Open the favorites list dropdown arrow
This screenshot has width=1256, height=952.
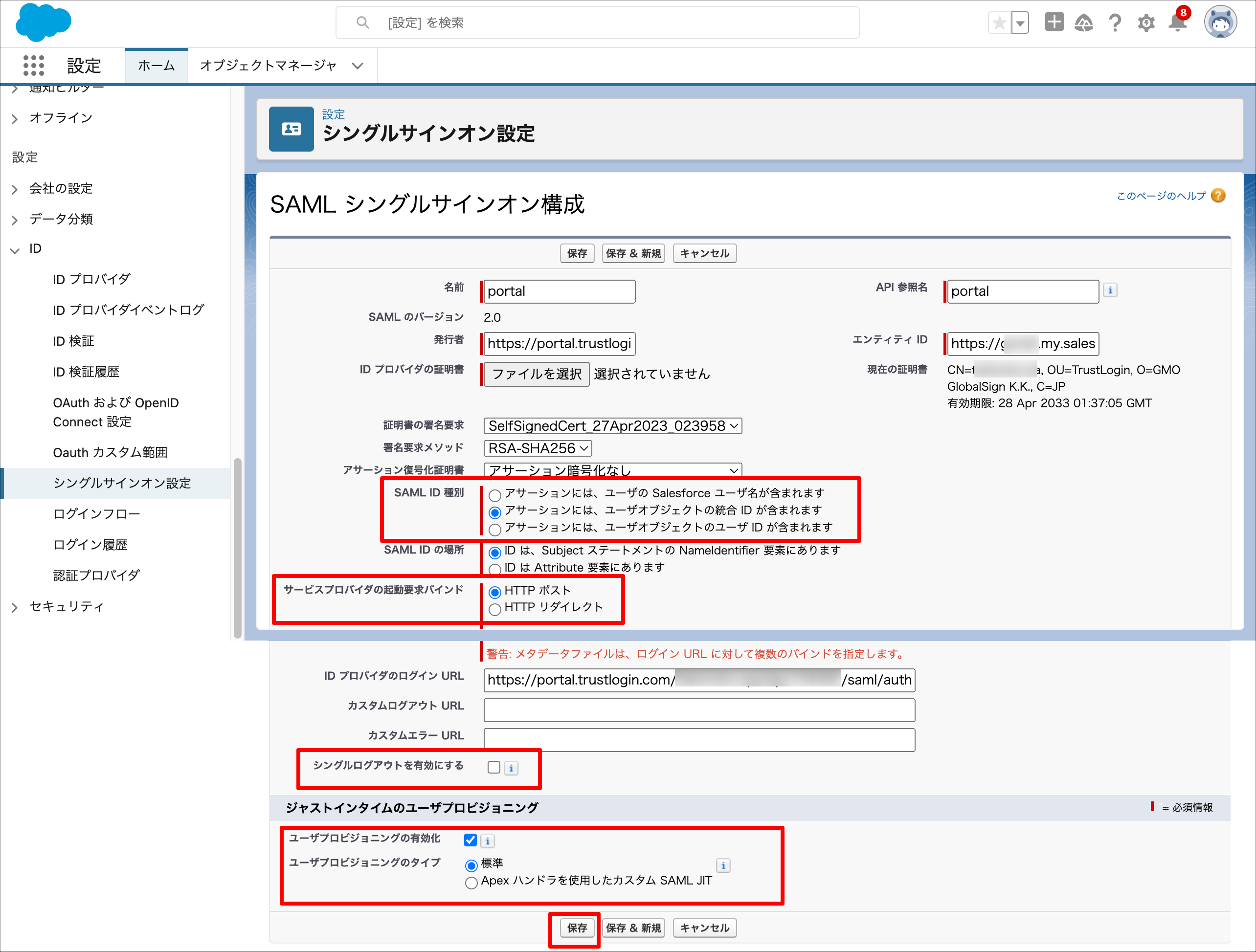pos(1020,22)
